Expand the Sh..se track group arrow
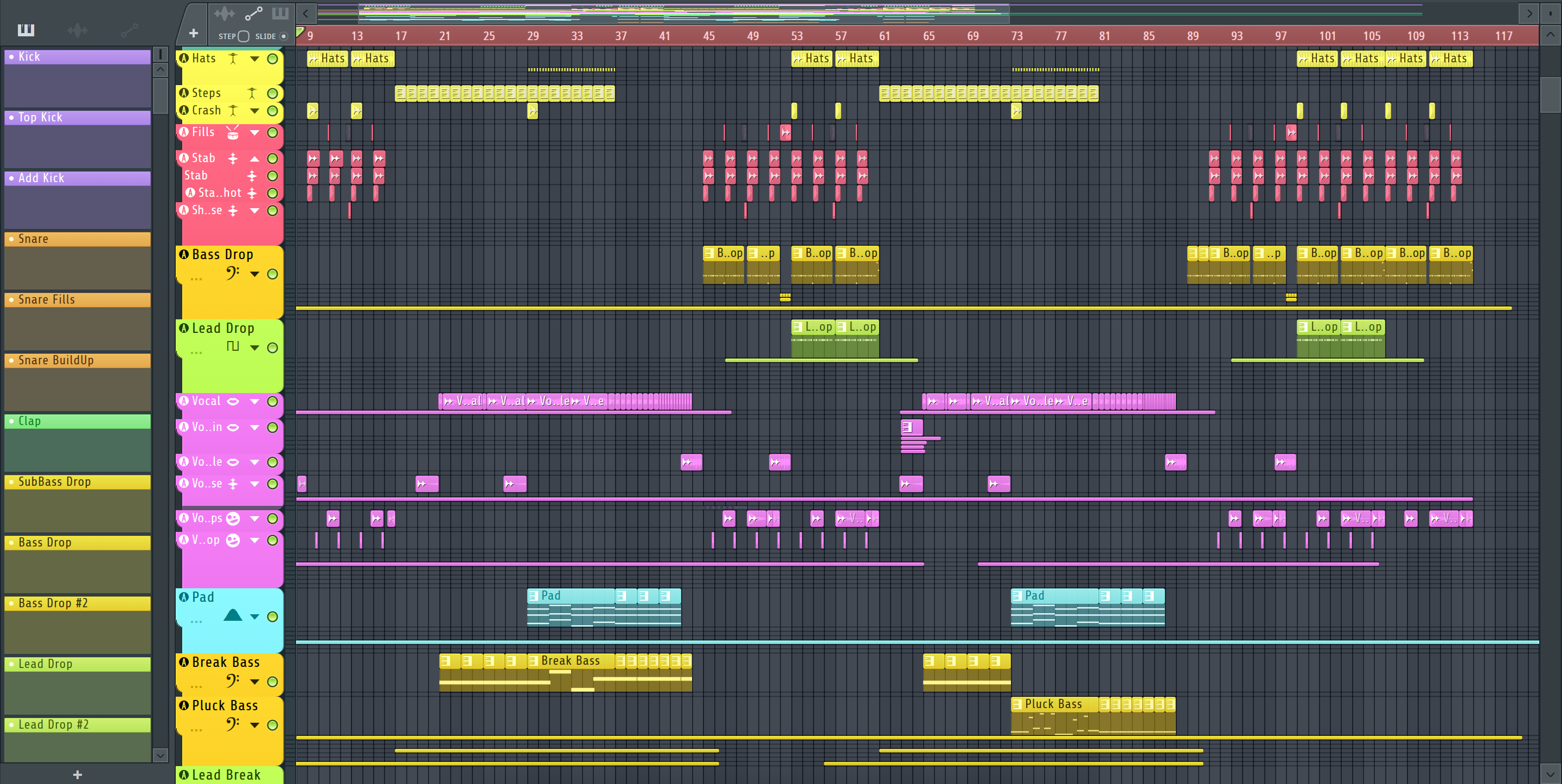This screenshot has height=784, width=1562. 255,210
